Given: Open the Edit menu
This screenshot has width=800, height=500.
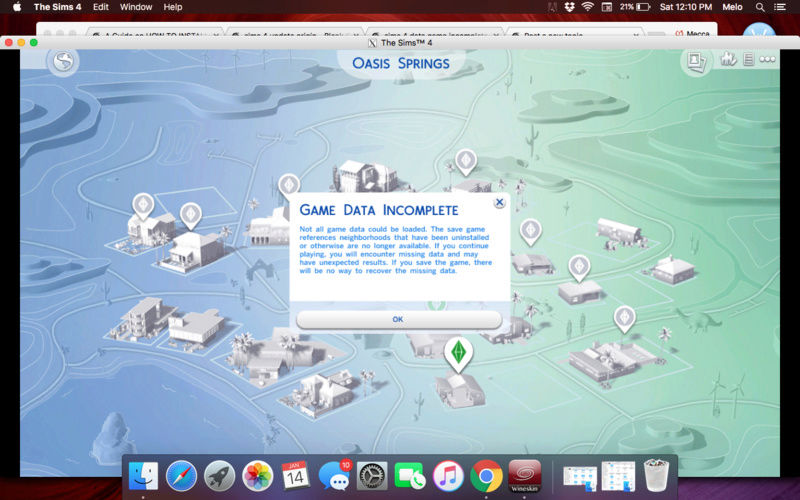Looking at the screenshot, I should 101,7.
